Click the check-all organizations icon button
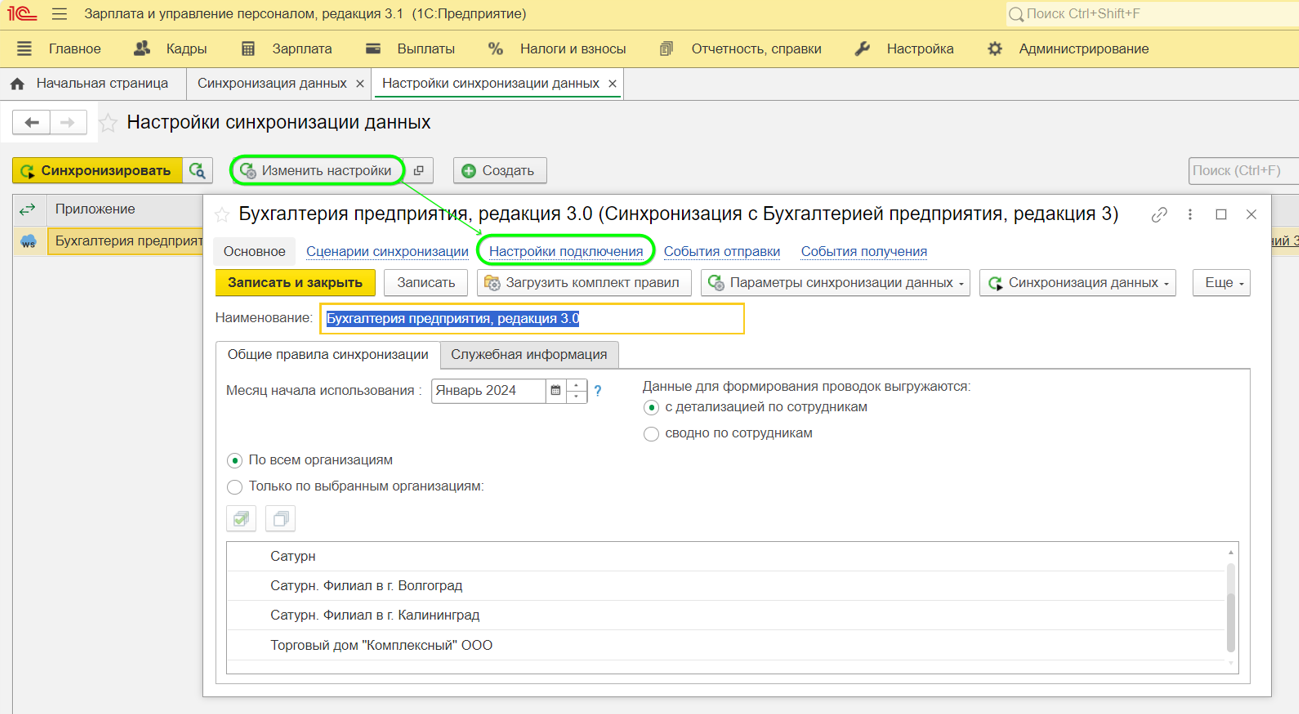 (241, 519)
